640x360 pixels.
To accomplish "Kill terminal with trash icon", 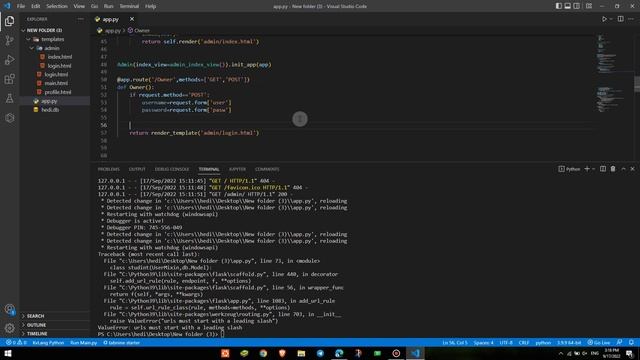I will tap(613, 169).
